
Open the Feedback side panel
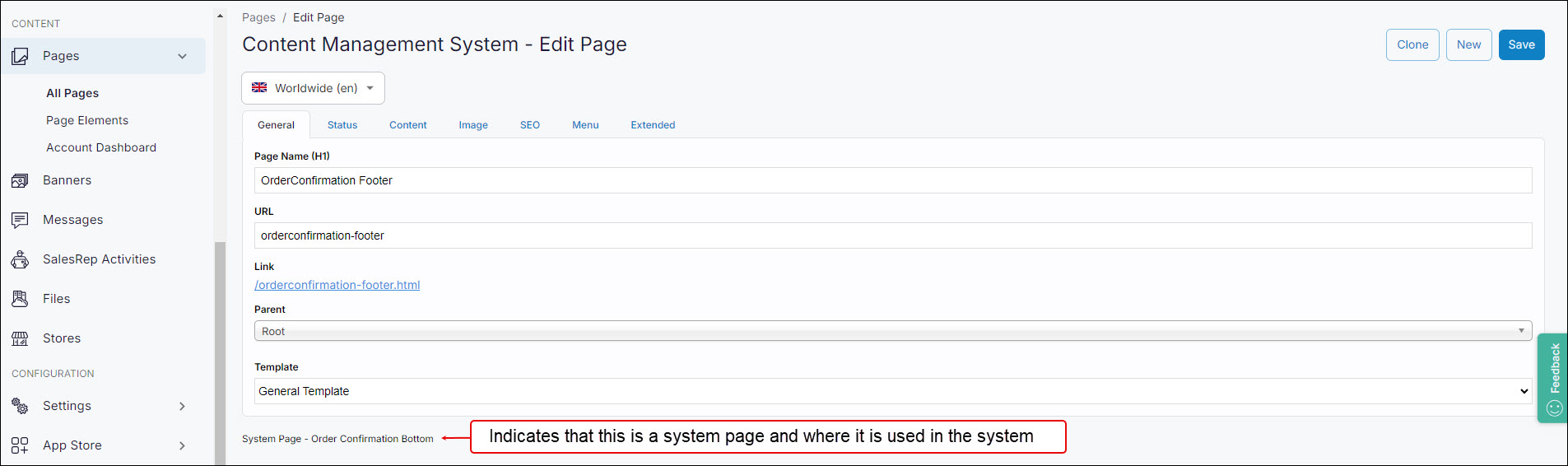pos(1553,378)
